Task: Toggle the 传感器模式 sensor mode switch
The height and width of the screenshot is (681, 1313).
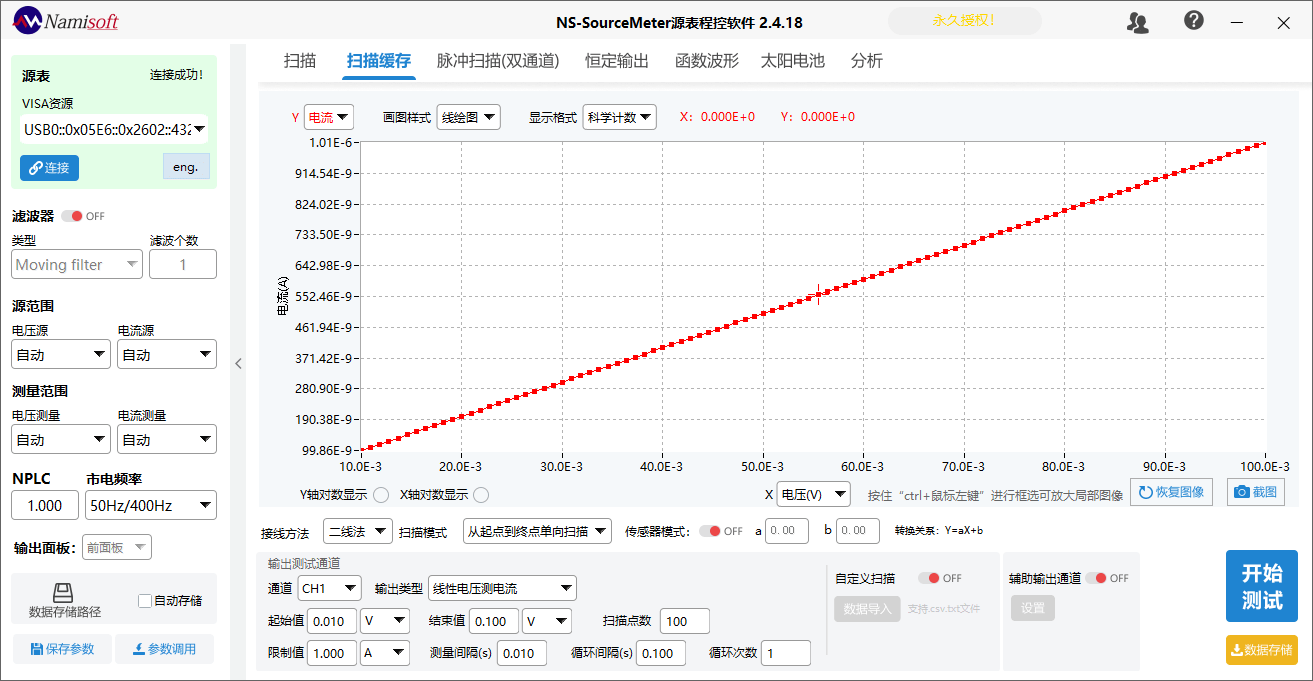Action: [x=710, y=531]
